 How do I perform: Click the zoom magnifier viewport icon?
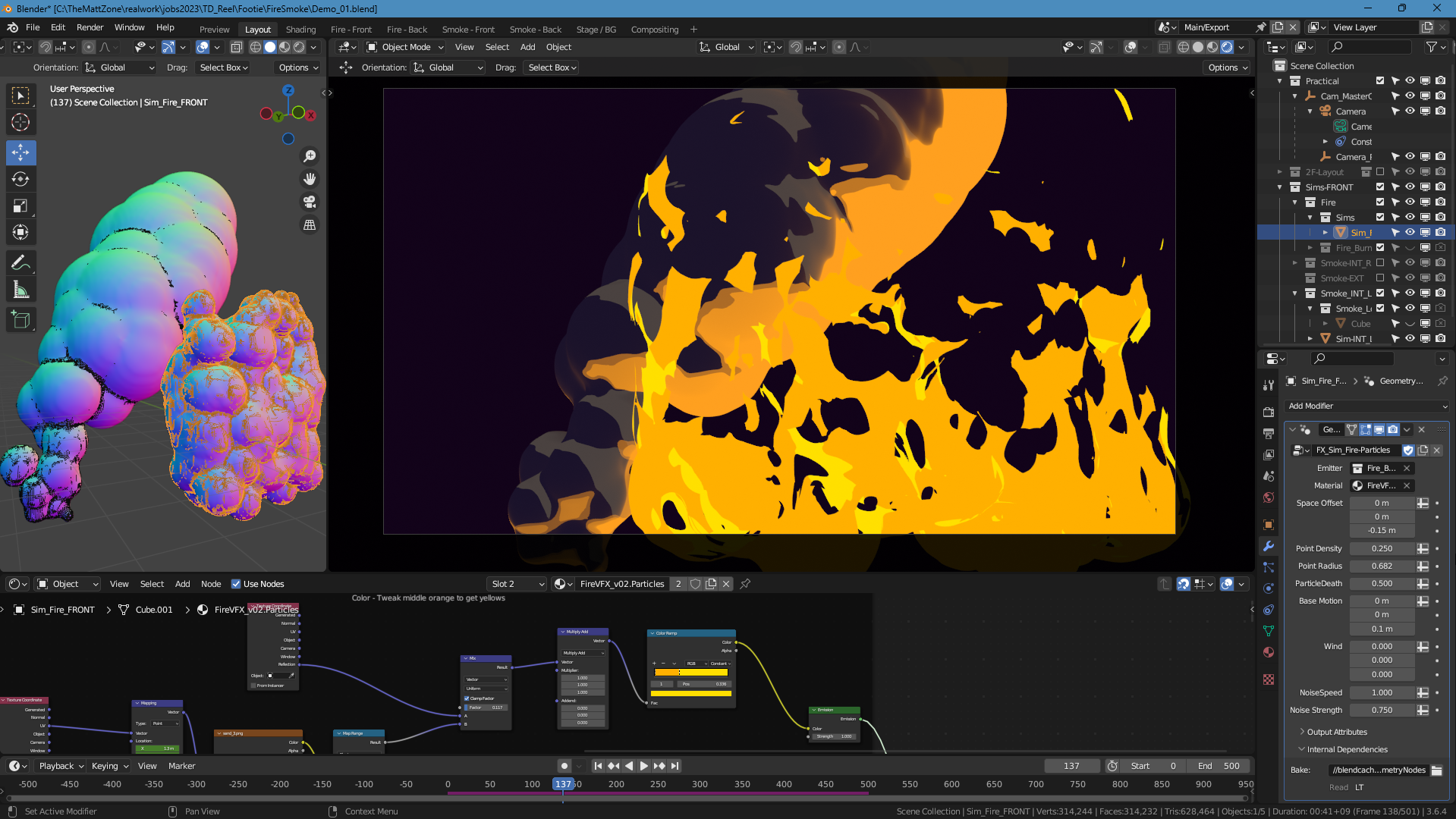click(310, 156)
